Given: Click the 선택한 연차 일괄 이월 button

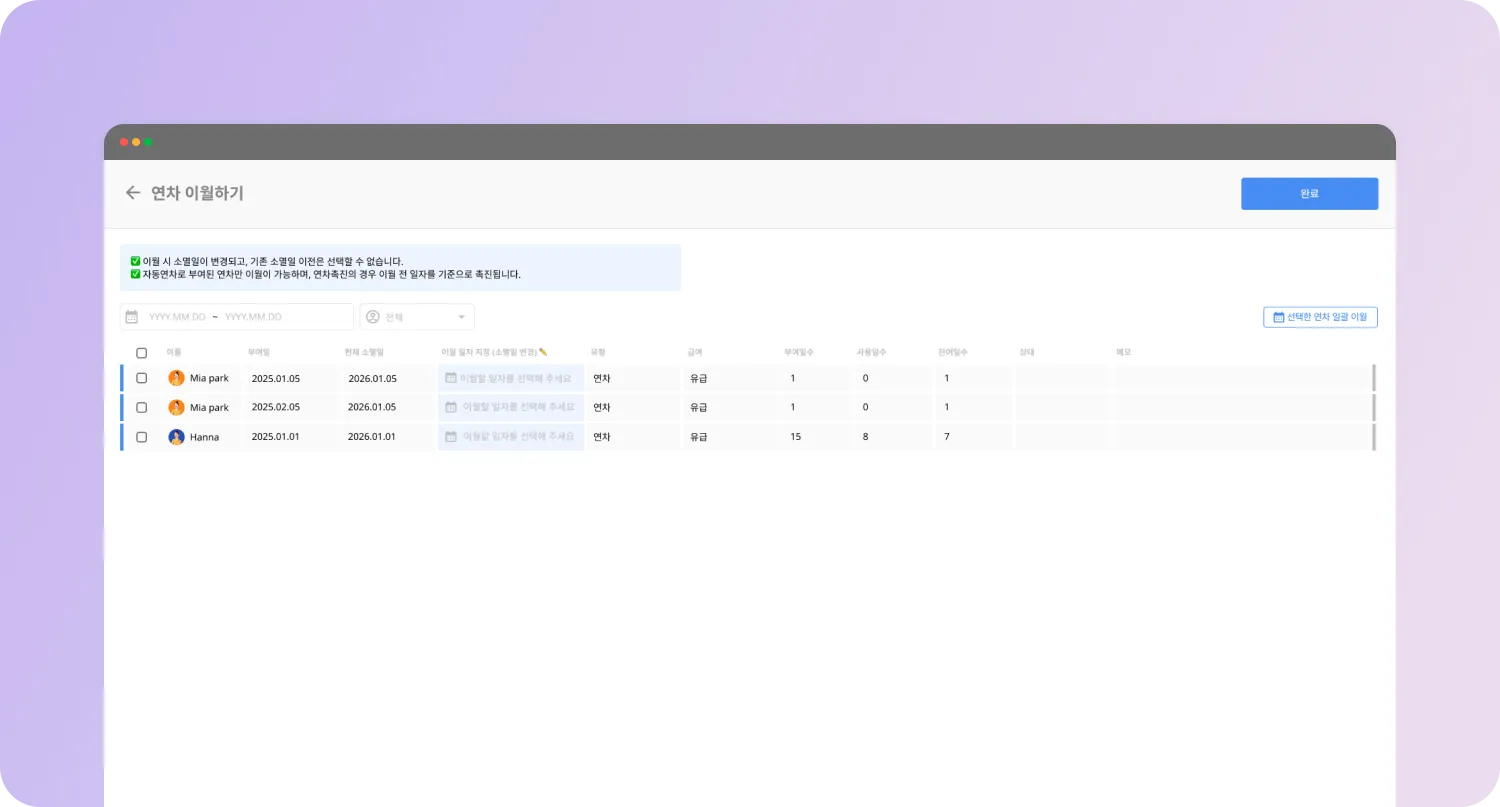Looking at the screenshot, I should (1320, 317).
